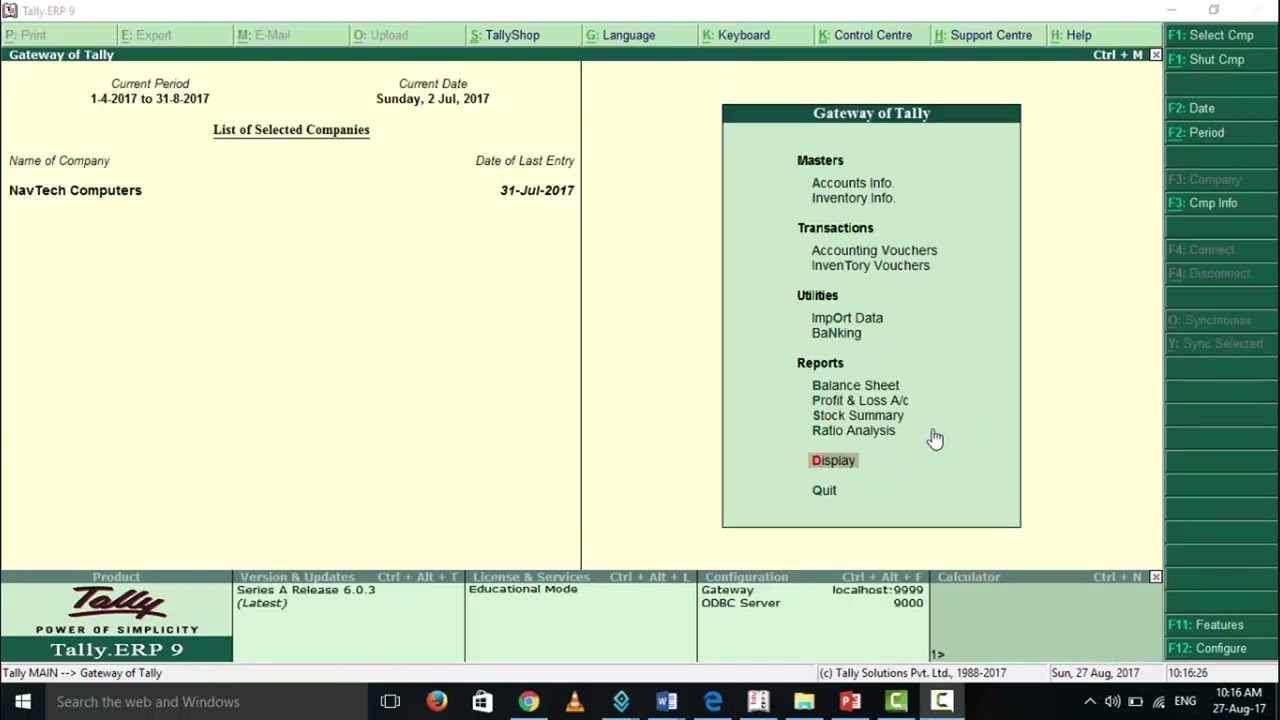Open F12: Configure
The width and height of the screenshot is (1280, 720).
(1222, 648)
